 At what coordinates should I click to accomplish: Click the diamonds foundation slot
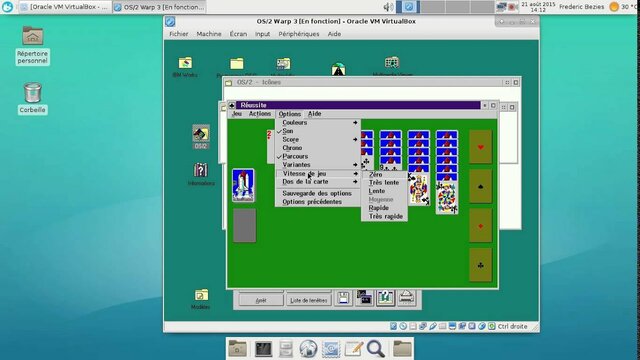(x=480, y=226)
